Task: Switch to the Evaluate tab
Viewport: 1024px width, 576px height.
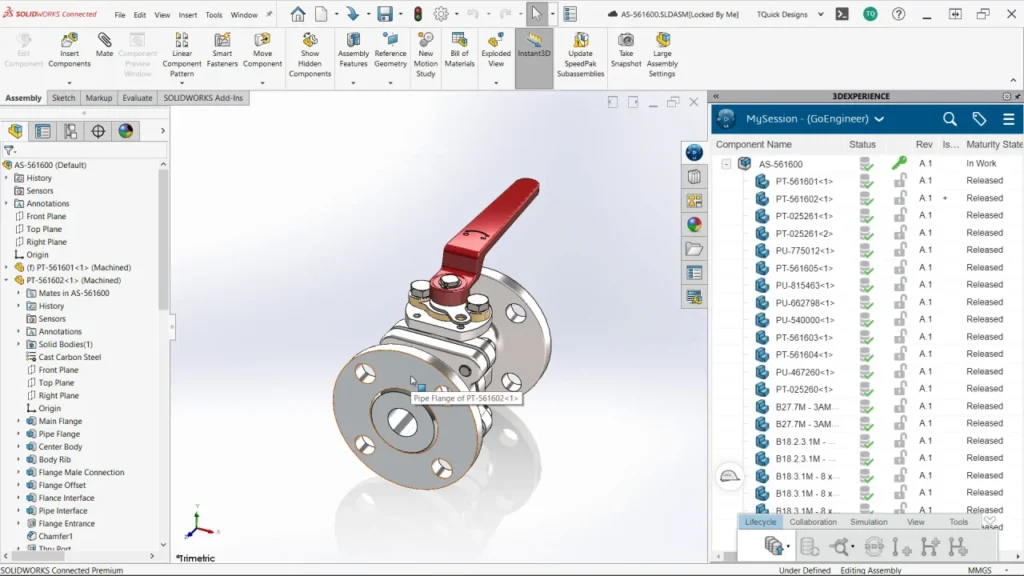Action: pos(137,98)
